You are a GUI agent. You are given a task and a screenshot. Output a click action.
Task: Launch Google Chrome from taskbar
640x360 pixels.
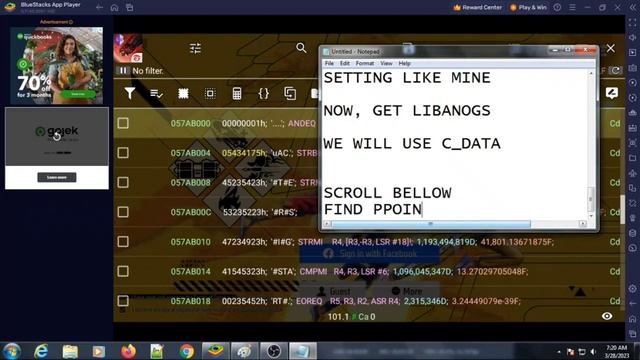tap(187, 351)
